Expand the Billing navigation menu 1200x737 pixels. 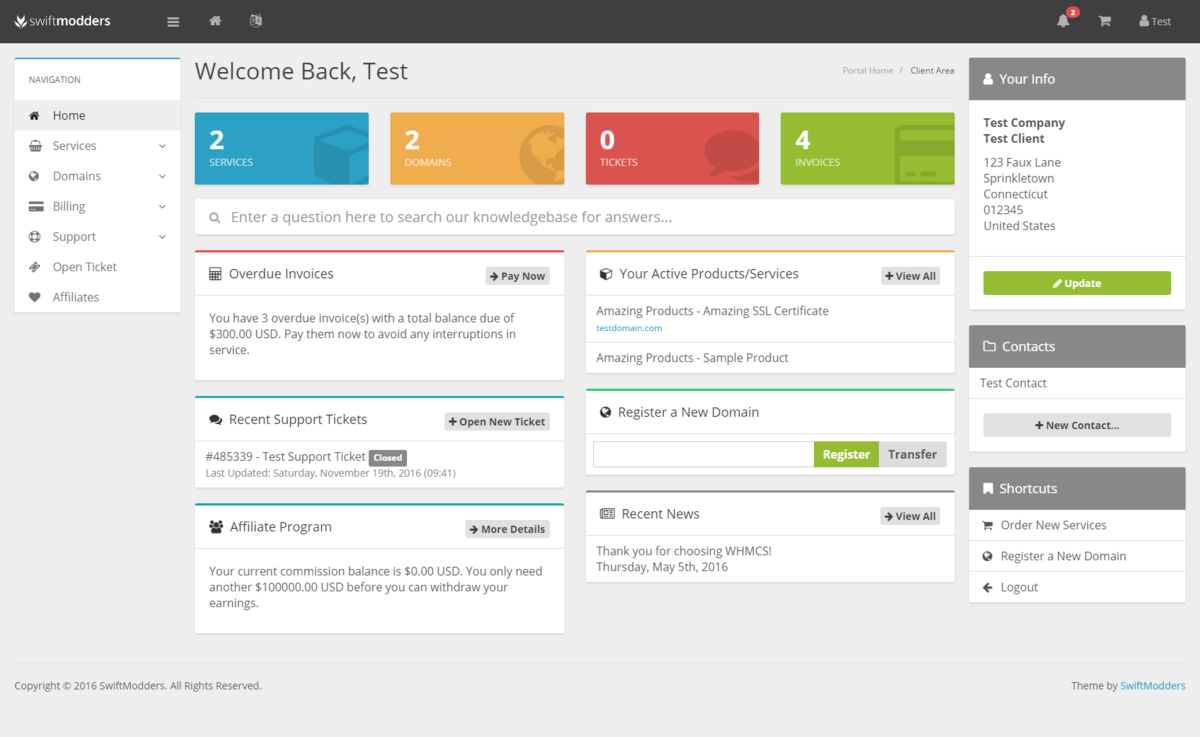(x=97, y=207)
